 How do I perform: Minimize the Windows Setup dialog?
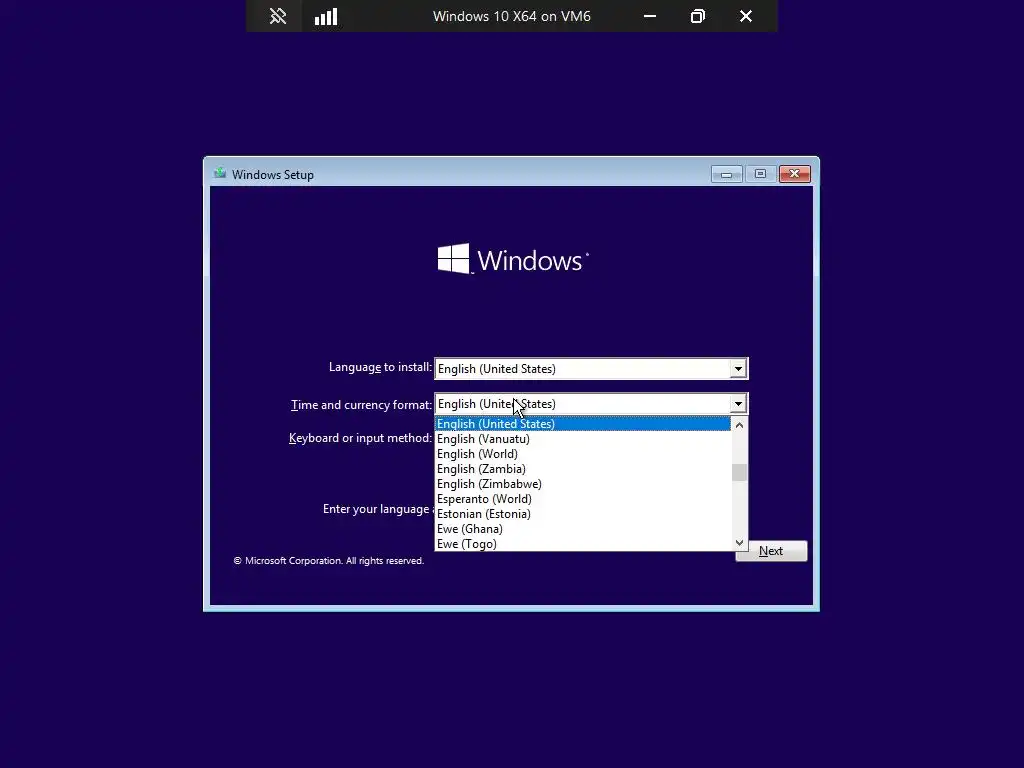[x=726, y=174]
